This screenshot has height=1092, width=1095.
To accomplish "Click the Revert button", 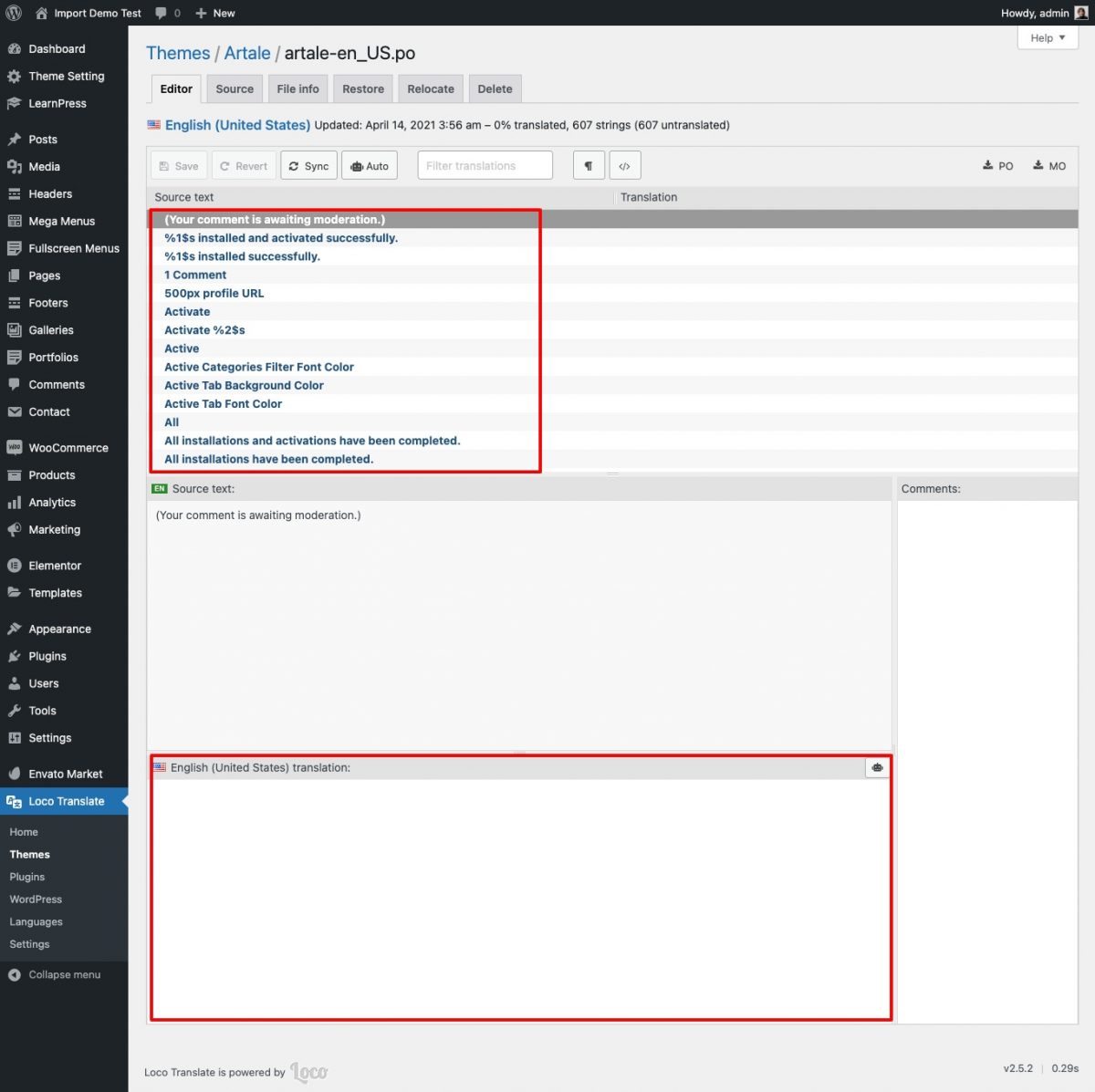I will coord(244,165).
